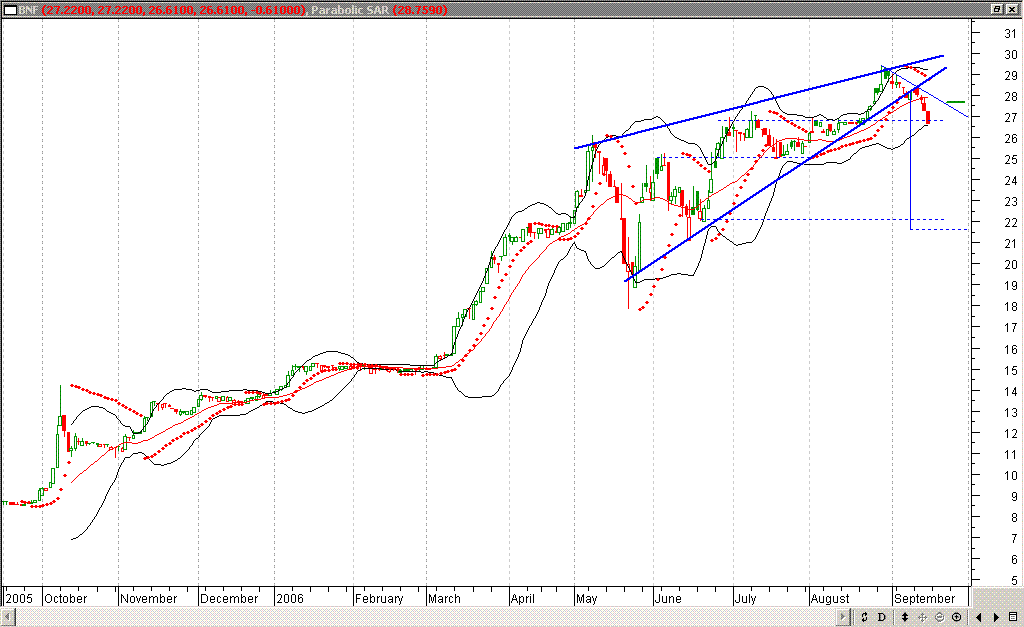
Task: Click the September date axis label
Action: click(925, 598)
